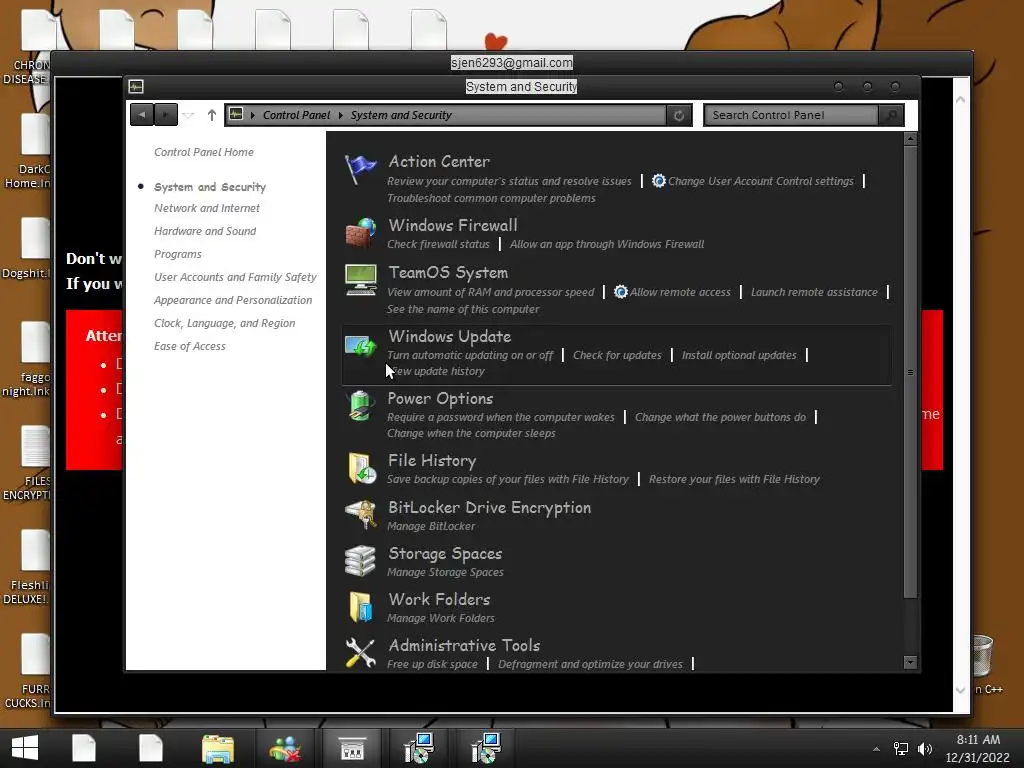This screenshot has height=768, width=1024.
Task: Click the volume speaker tray icon
Action: [925, 749]
